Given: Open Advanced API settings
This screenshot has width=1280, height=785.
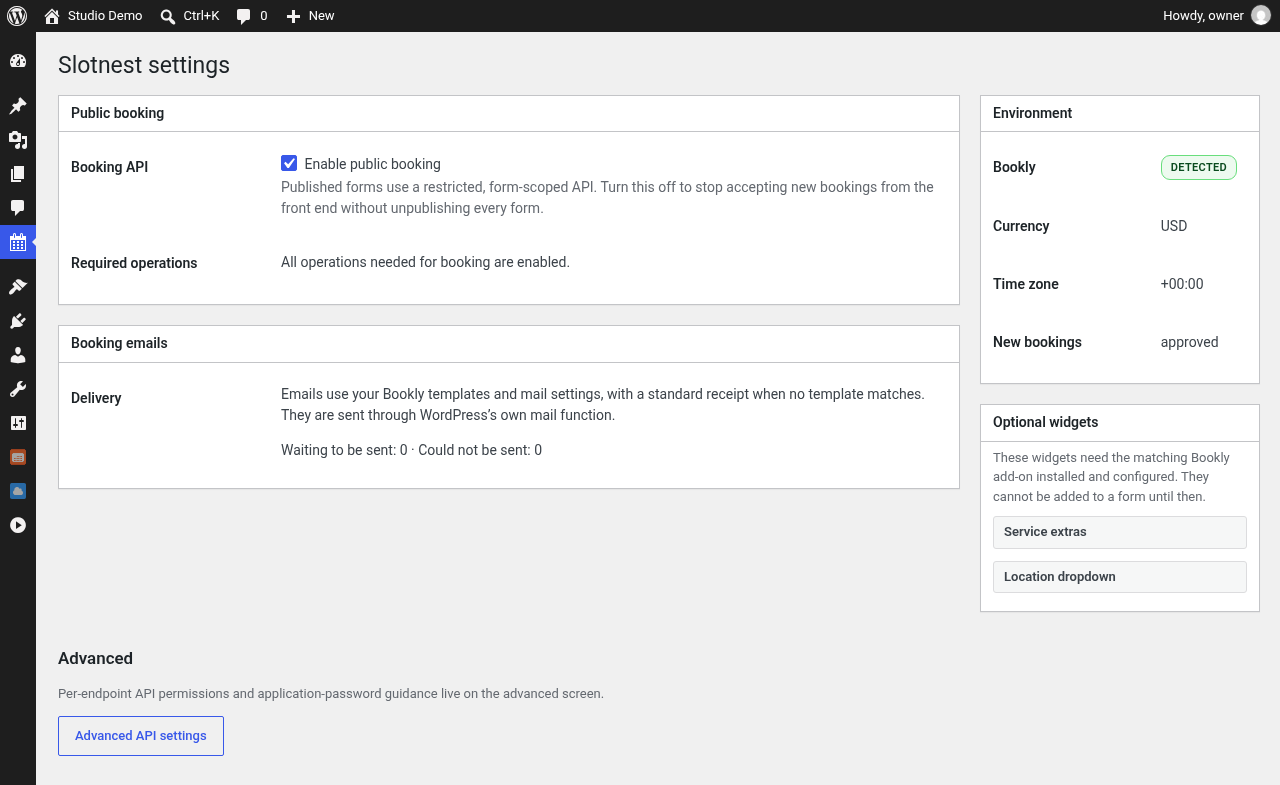Looking at the screenshot, I should pyautogui.click(x=141, y=736).
